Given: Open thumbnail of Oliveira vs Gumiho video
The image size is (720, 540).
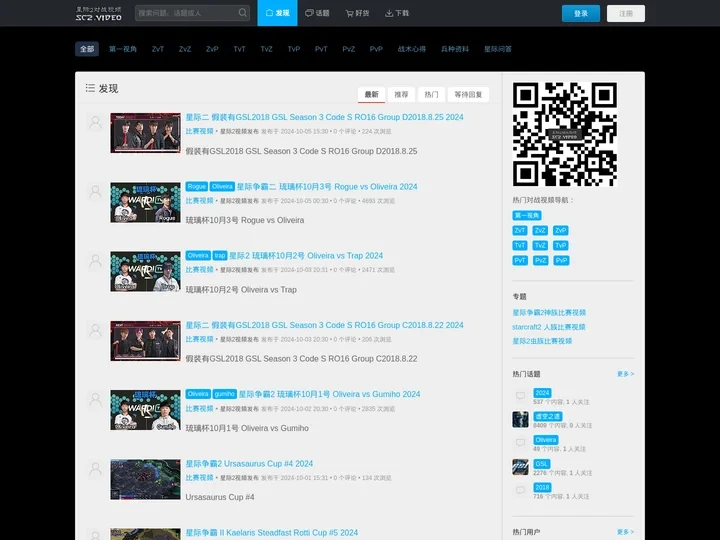Looking at the screenshot, I should [146, 410].
